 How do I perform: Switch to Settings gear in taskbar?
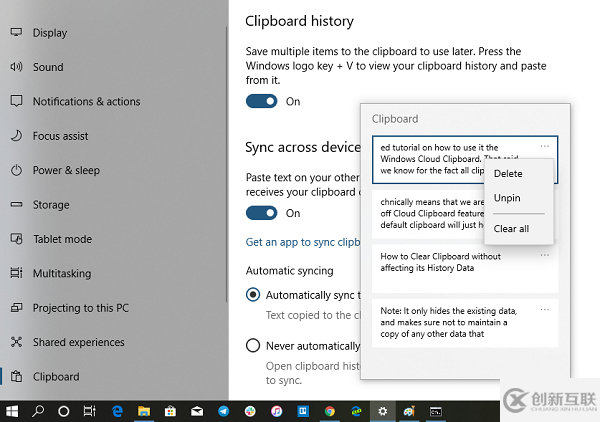[383, 412]
